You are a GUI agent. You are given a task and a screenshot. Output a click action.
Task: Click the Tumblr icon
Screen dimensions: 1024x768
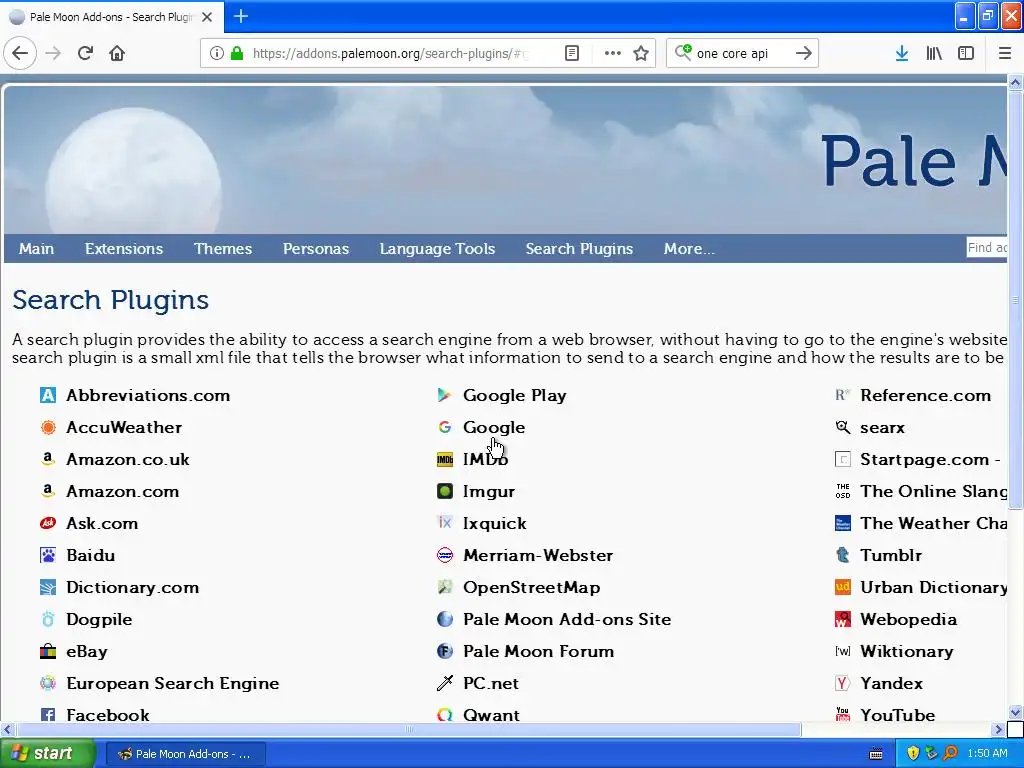point(842,555)
